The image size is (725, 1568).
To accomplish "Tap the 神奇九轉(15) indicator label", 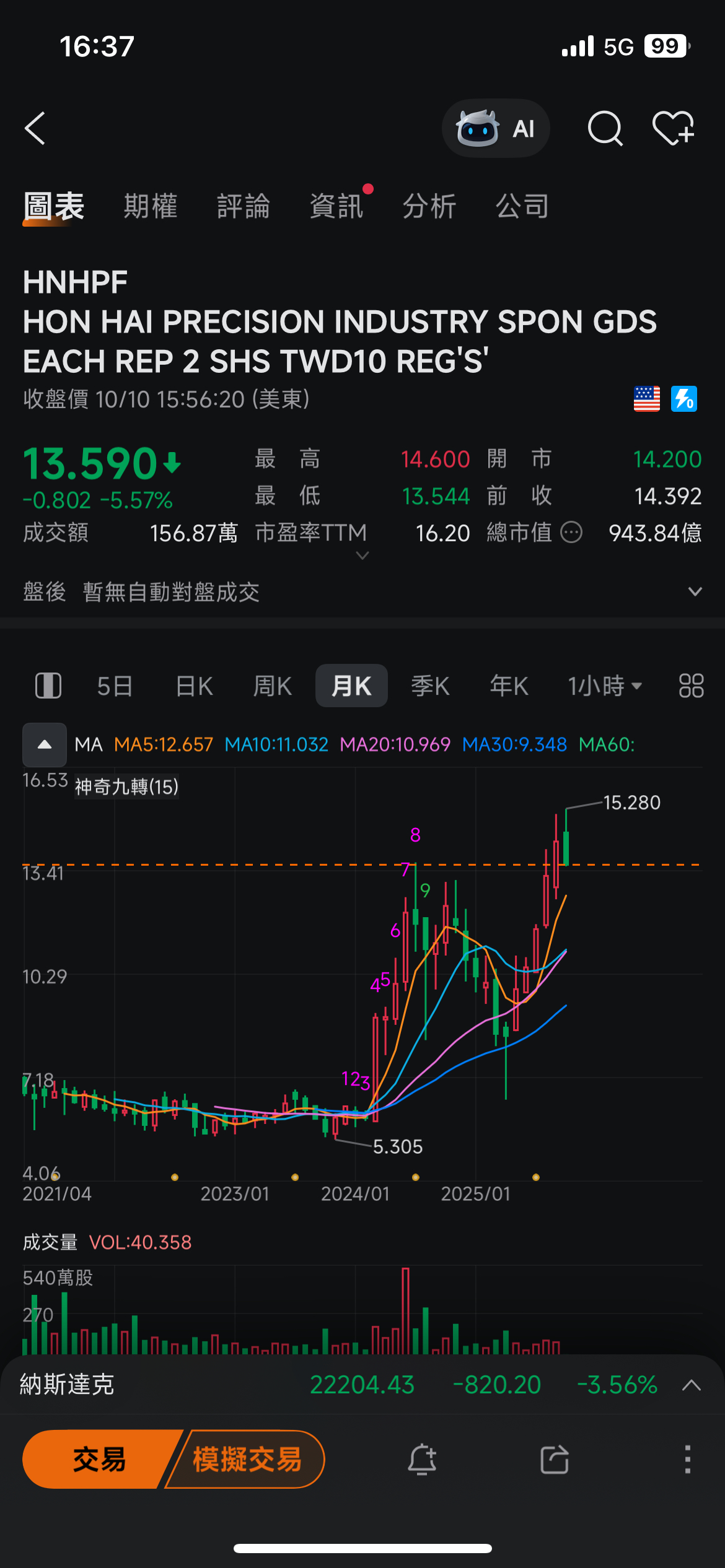I will [x=127, y=786].
